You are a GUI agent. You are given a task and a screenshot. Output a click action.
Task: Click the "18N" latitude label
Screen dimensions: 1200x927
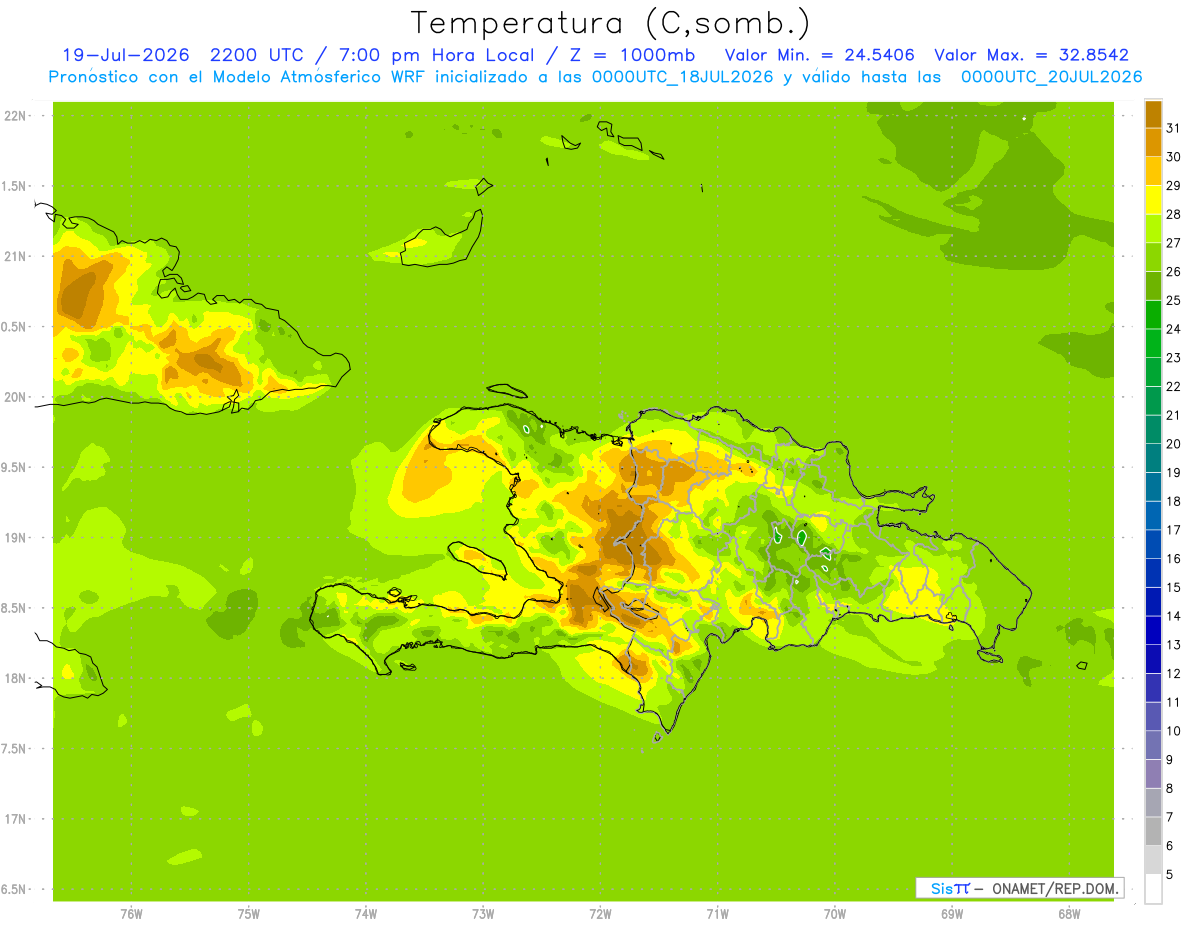coord(14,678)
